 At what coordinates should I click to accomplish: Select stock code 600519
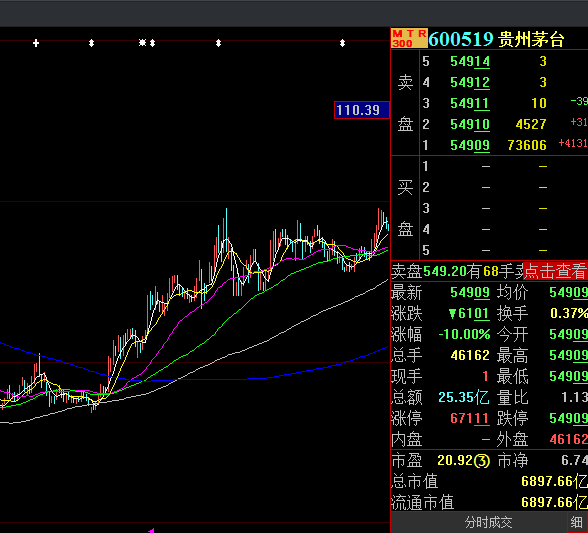(461, 39)
